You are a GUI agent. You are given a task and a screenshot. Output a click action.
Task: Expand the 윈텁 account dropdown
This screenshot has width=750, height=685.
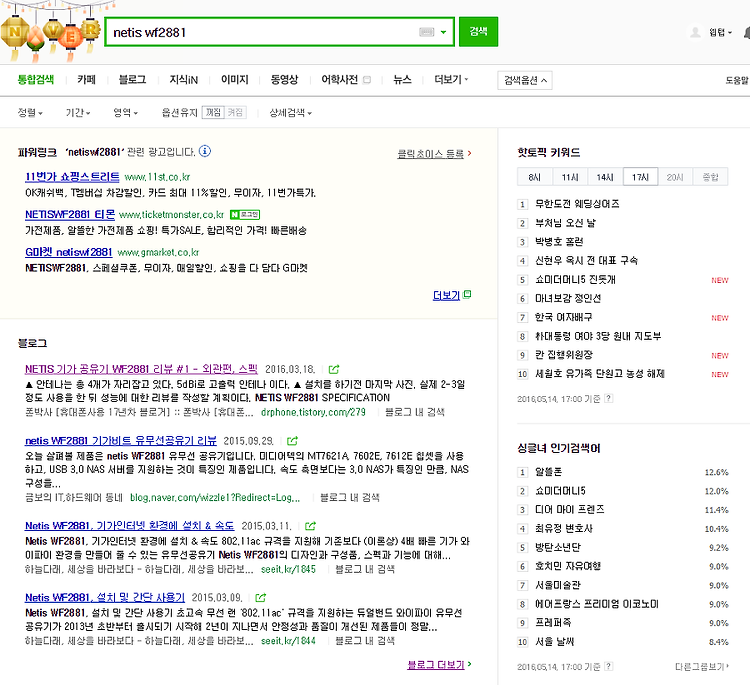(x=720, y=33)
